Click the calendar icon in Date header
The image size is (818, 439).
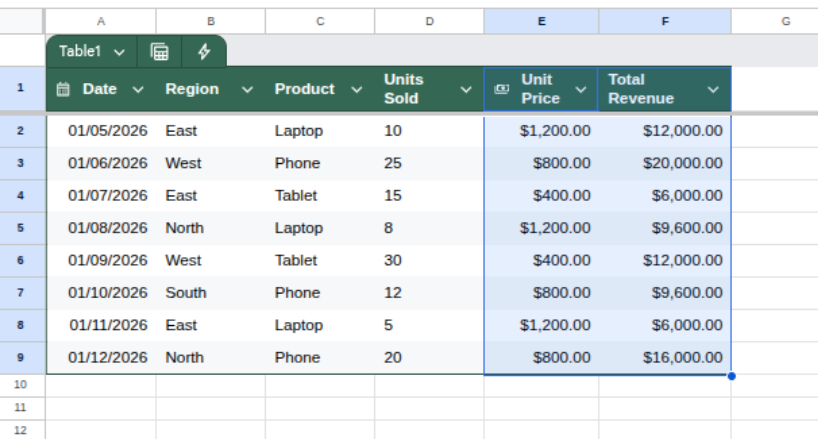pyautogui.click(x=63, y=89)
